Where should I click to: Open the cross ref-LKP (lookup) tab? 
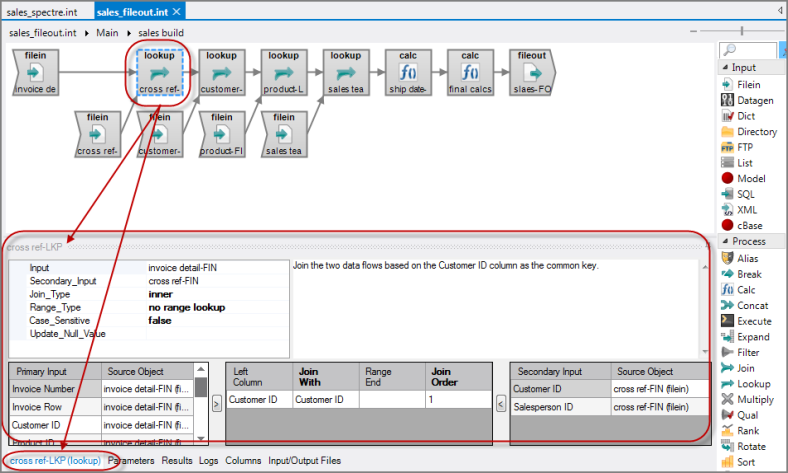point(55,460)
